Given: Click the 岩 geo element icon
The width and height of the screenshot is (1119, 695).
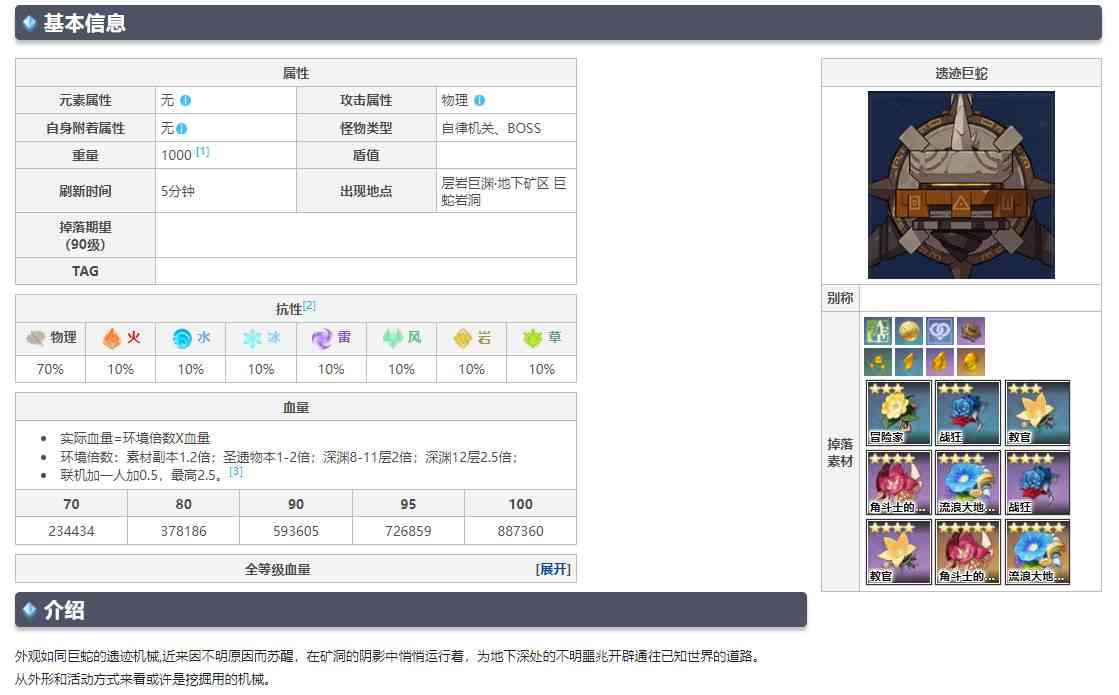Looking at the screenshot, I should [461, 337].
